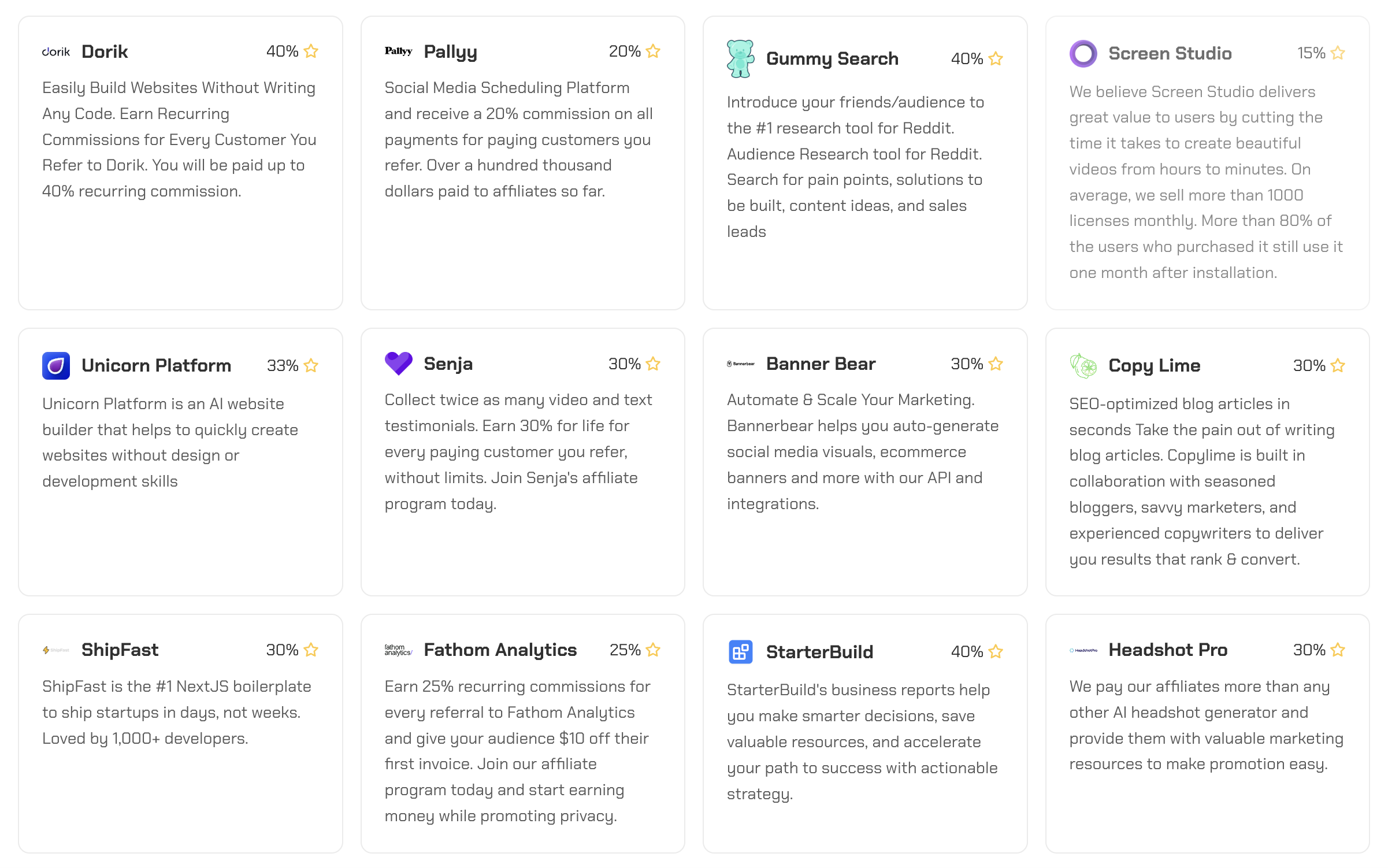Click the Screen Studio purple ring icon
The width and height of the screenshot is (1388, 868).
[x=1083, y=53]
